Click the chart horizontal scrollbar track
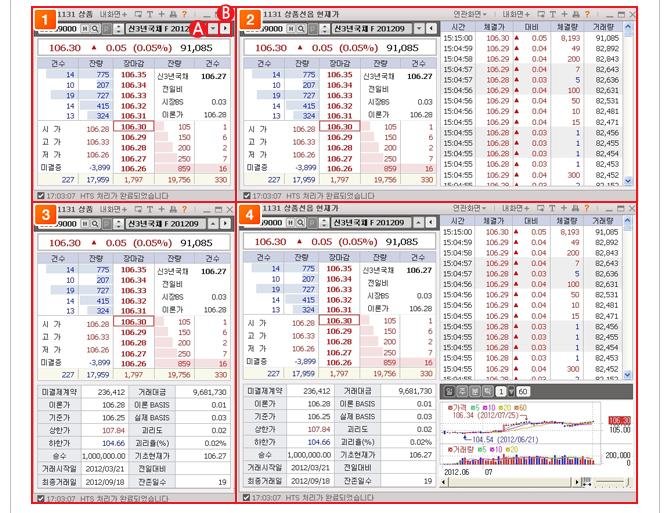 [x=510, y=482]
